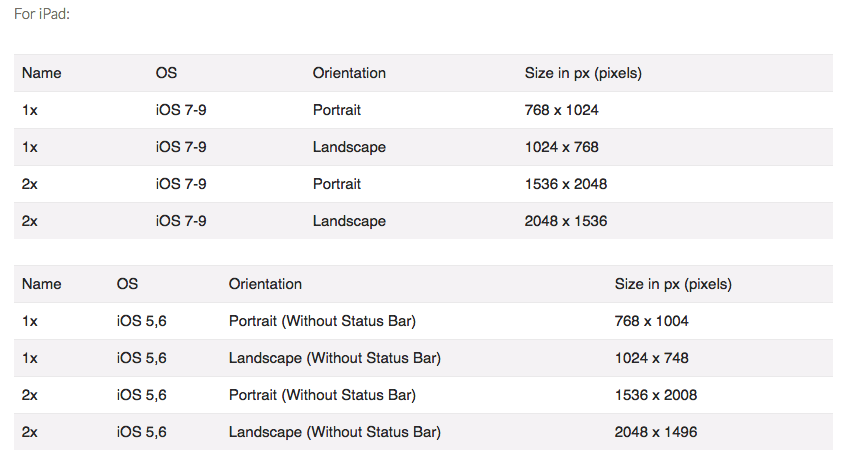
Task: Click the OS header in the iOS 5,6 table
Action: [x=127, y=284]
